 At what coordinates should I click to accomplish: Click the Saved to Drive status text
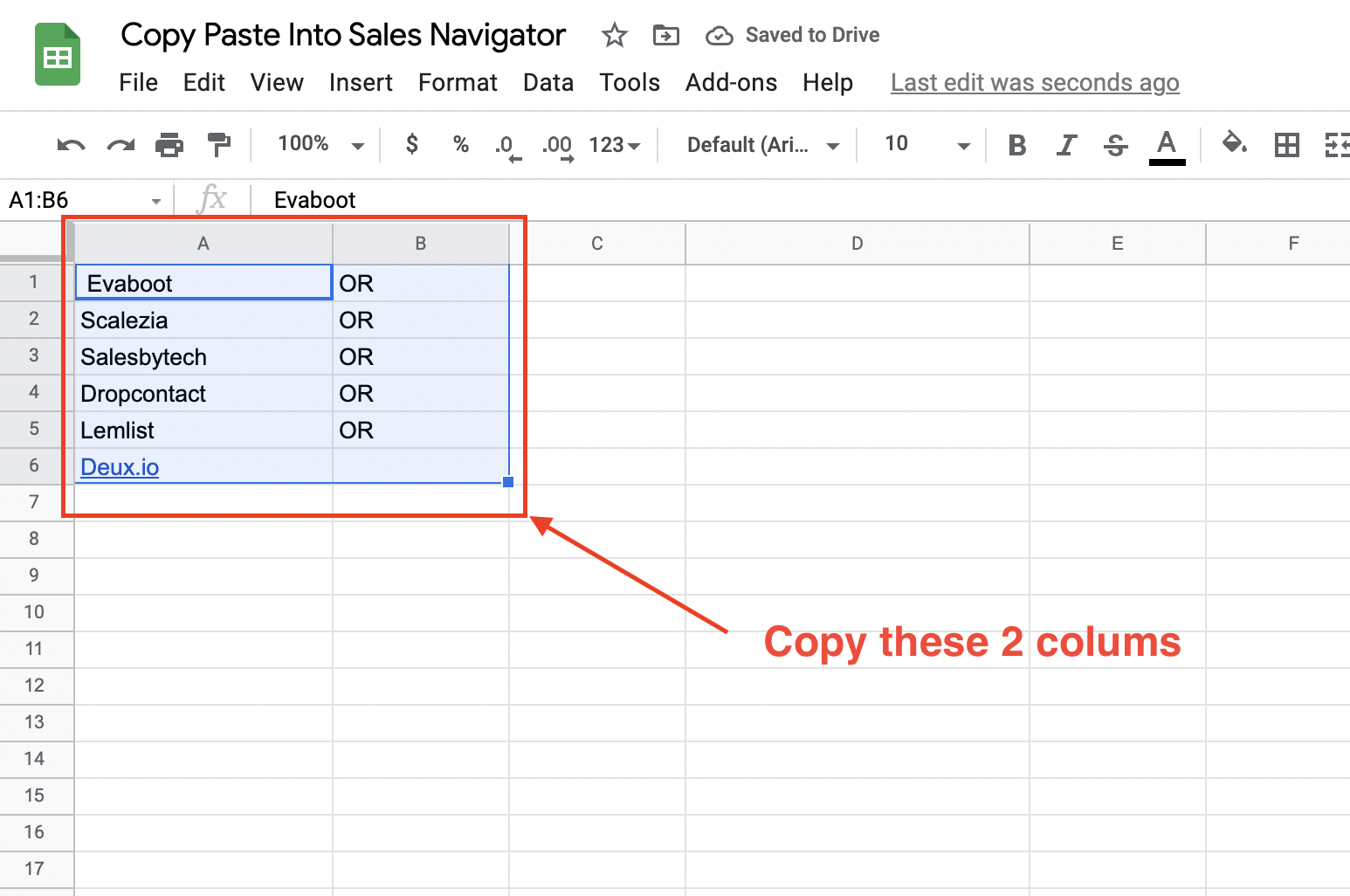(812, 36)
